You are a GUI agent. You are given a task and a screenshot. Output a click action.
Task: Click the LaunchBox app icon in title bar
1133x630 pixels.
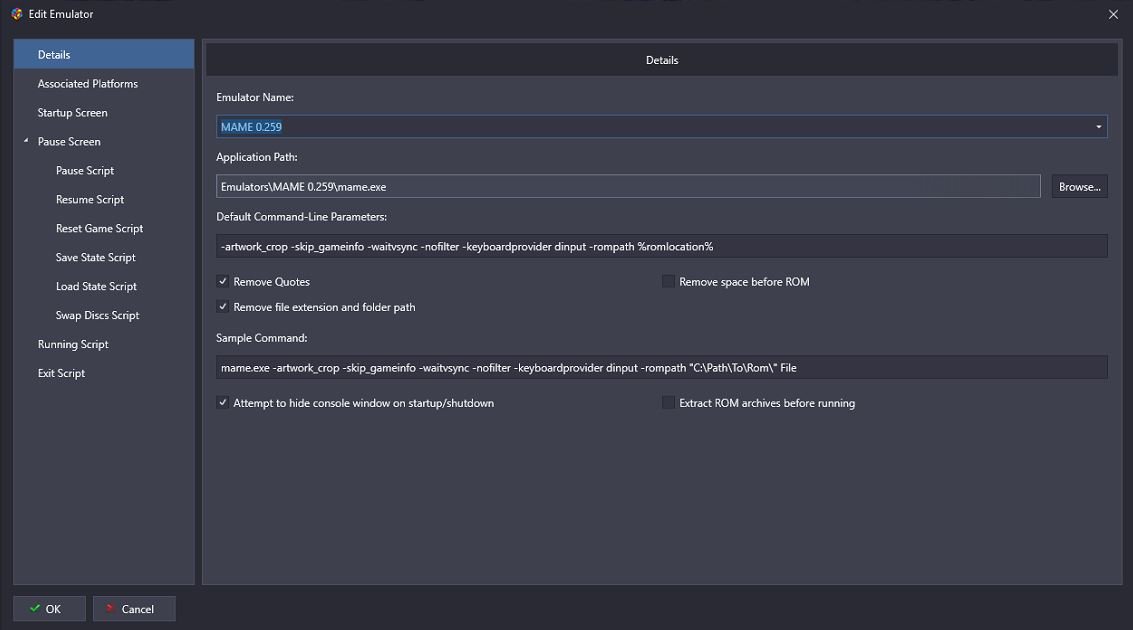click(x=17, y=14)
